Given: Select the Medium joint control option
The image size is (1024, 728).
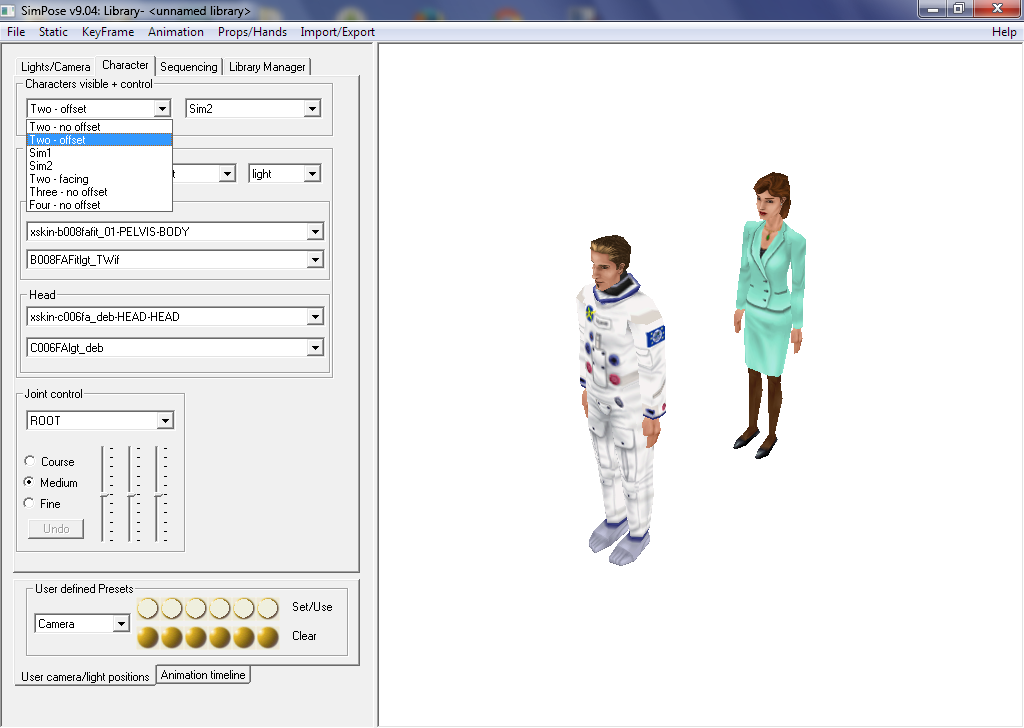Looking at the screenshot, I should click(x=29, y=482).
